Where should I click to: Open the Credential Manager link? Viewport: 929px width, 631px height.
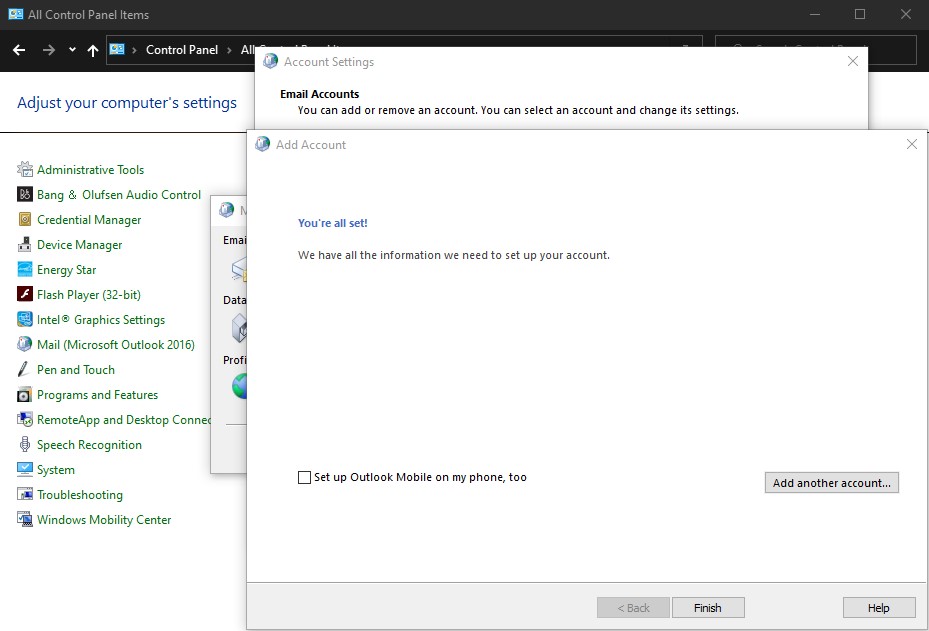point(89,219)
